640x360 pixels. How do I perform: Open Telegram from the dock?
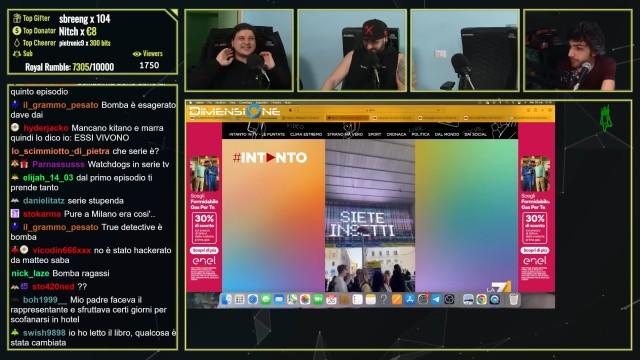[436, 300]
